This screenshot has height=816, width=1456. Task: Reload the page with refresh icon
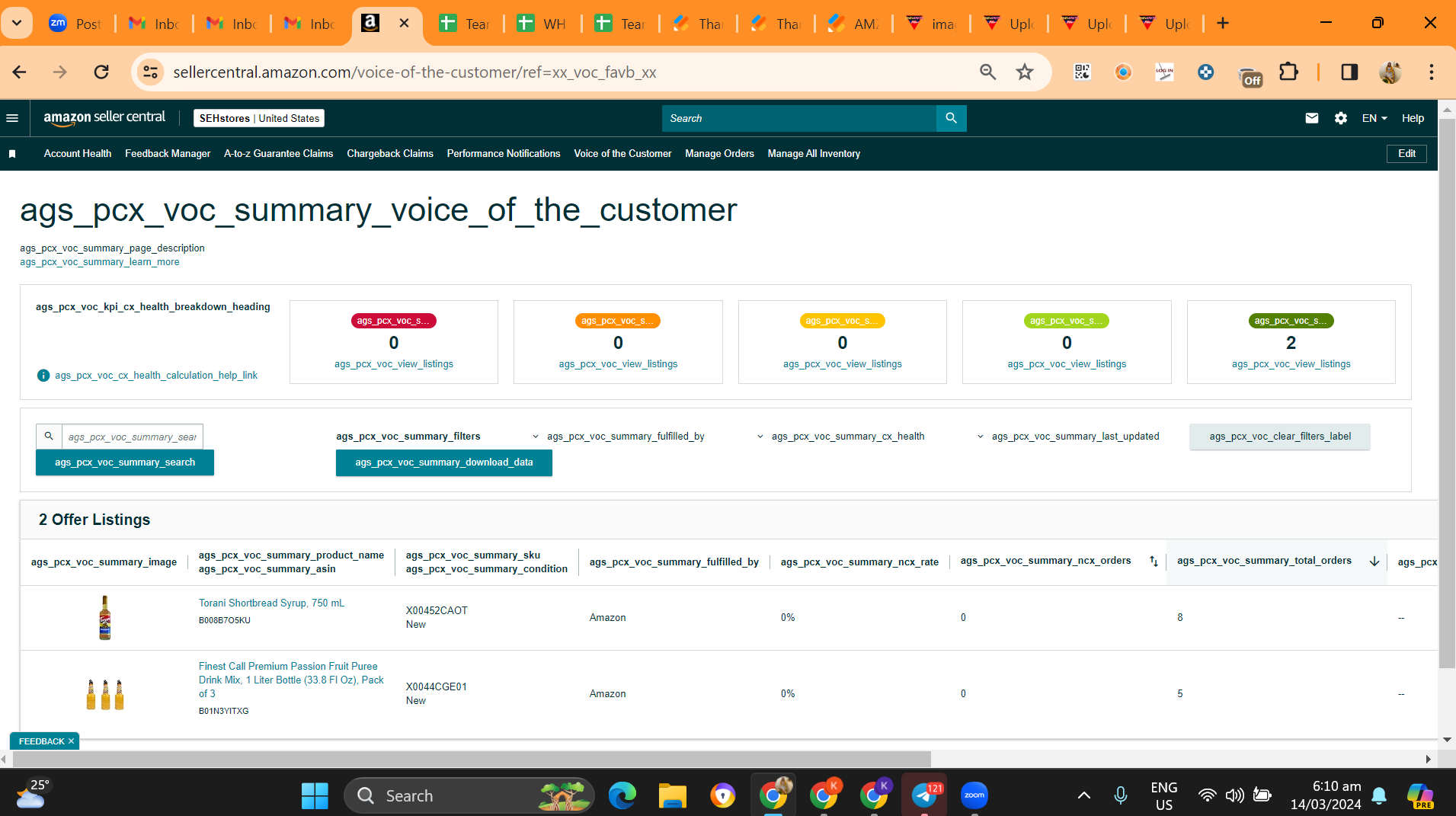(101, 72)
